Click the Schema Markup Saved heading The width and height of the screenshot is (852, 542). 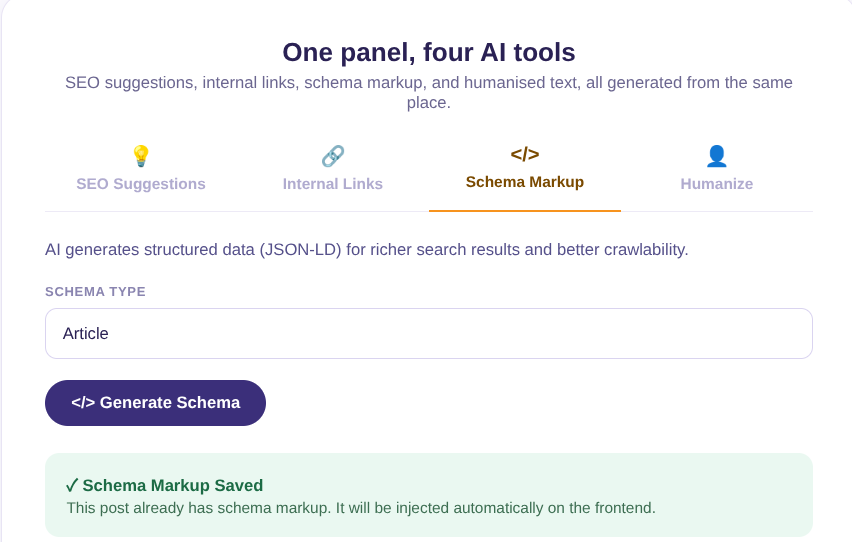pyautogui.click(x=173, y=485)
